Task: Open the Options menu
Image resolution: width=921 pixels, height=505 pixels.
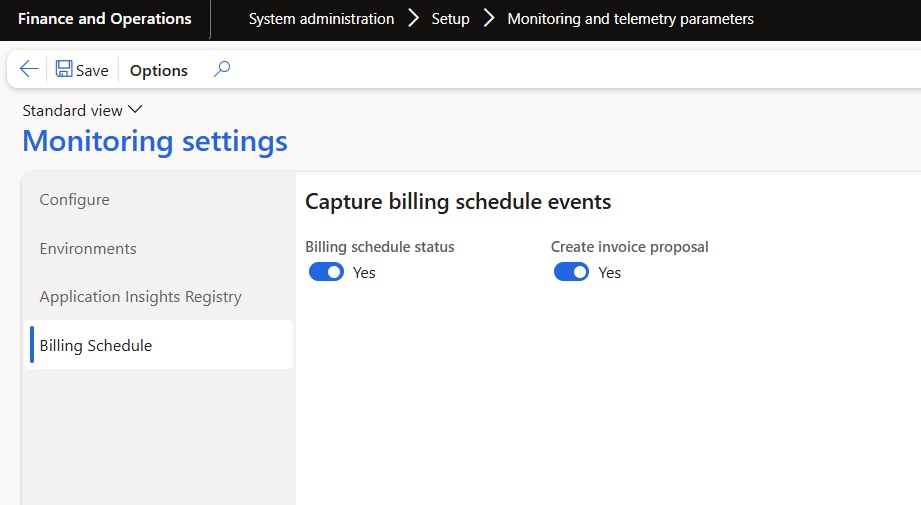Action: tap(159, 70)
